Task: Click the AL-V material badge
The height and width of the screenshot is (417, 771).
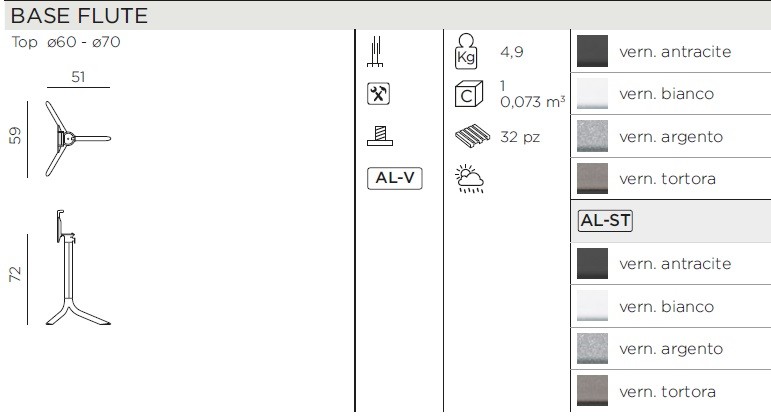Action: click(395, 178)
